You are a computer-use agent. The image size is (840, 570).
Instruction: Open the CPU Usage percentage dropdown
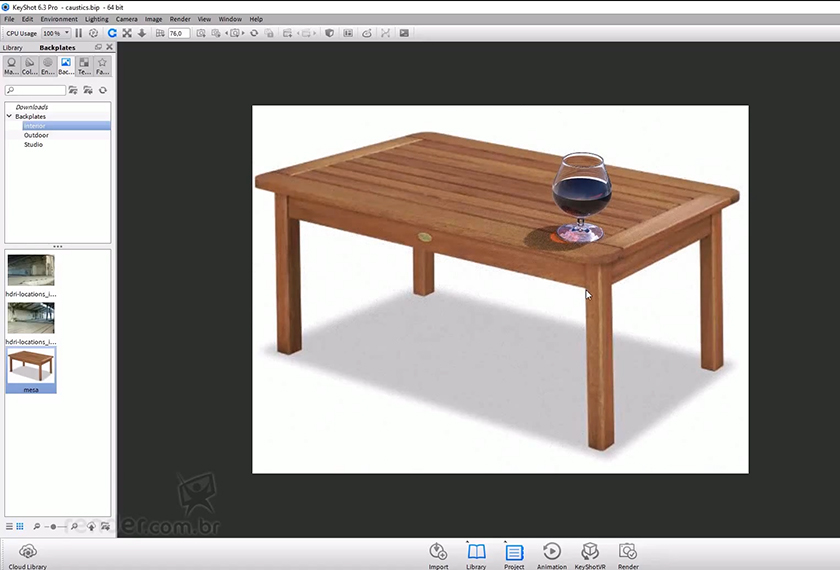coord(55,33)
